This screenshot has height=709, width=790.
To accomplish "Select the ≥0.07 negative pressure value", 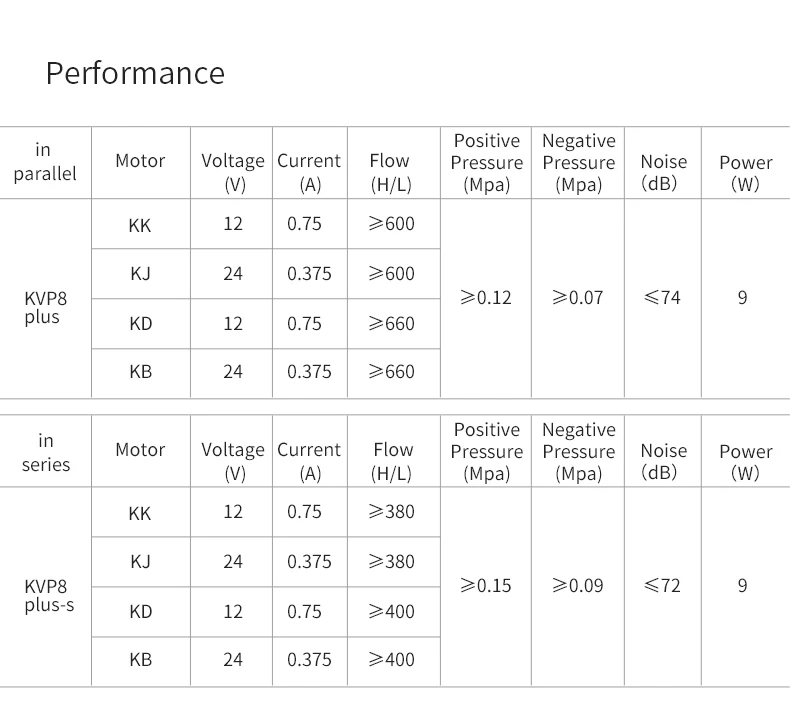I will pos(577,297).
